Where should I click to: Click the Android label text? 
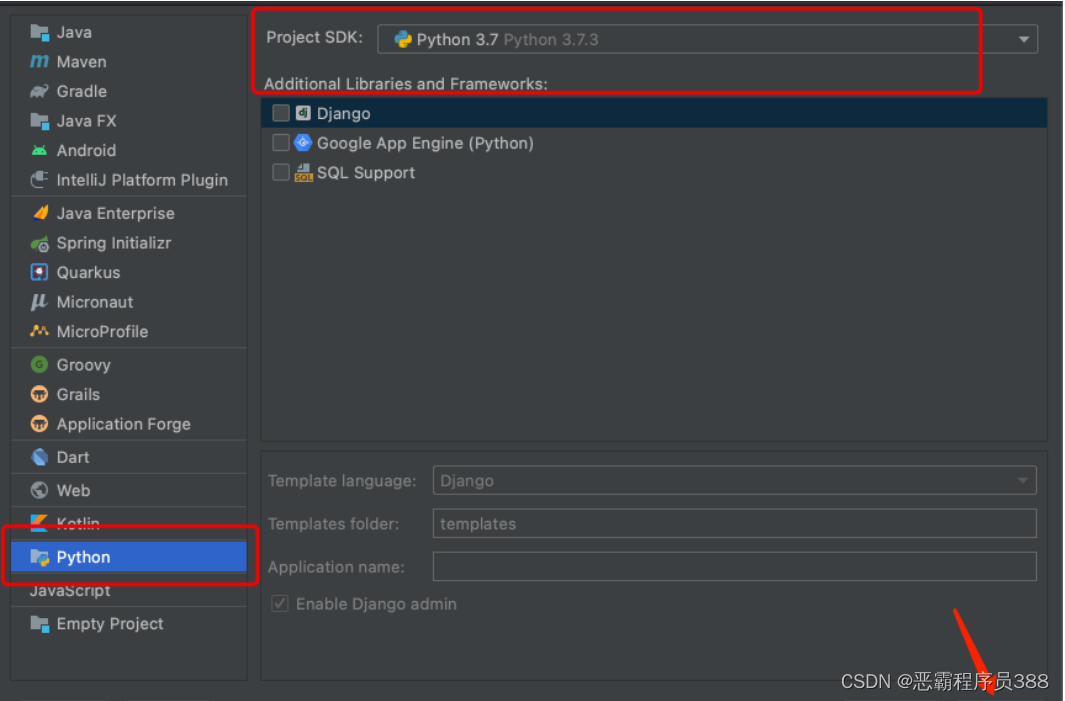86,150
